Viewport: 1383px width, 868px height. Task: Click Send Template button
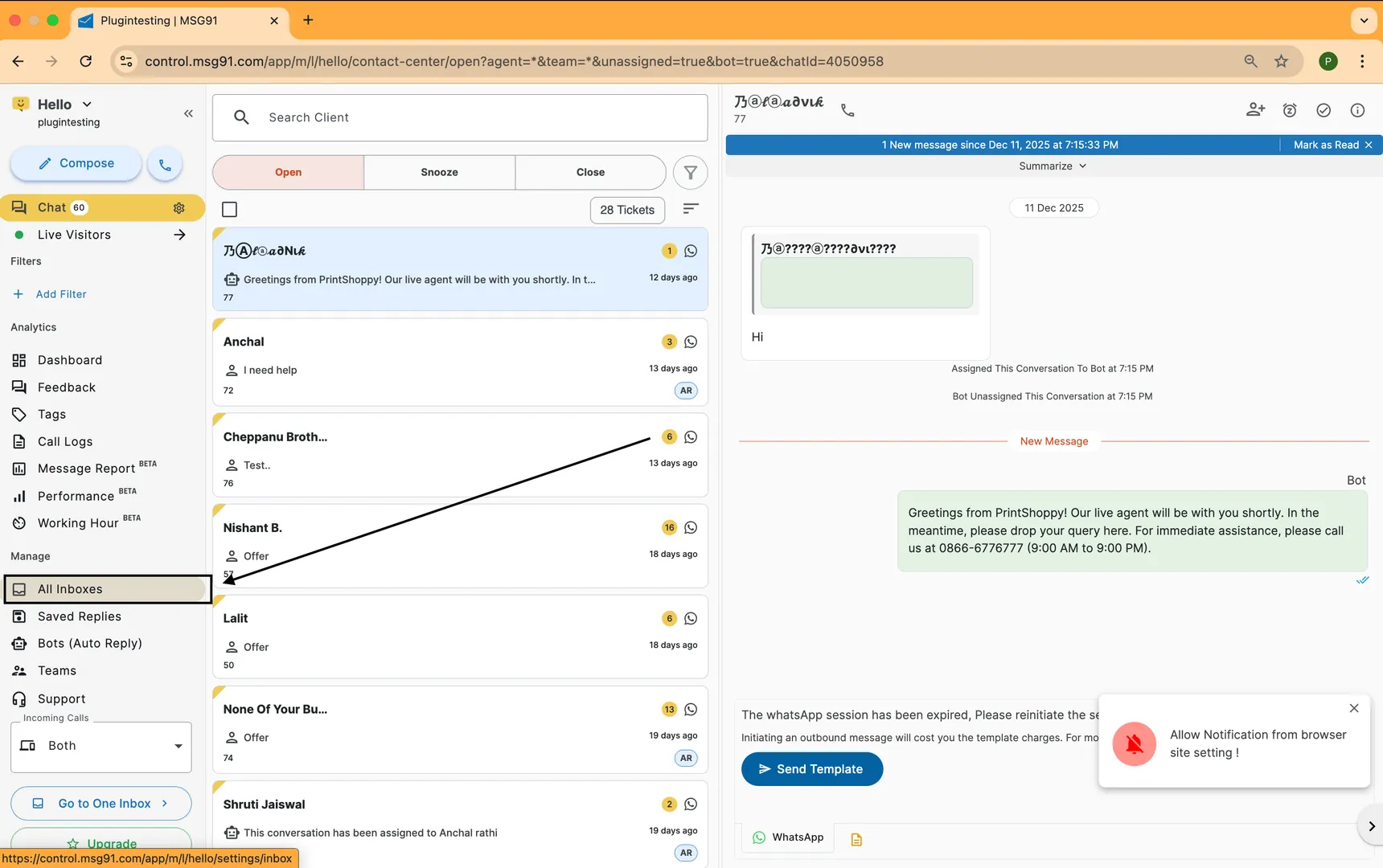click(x=812, y=769)
